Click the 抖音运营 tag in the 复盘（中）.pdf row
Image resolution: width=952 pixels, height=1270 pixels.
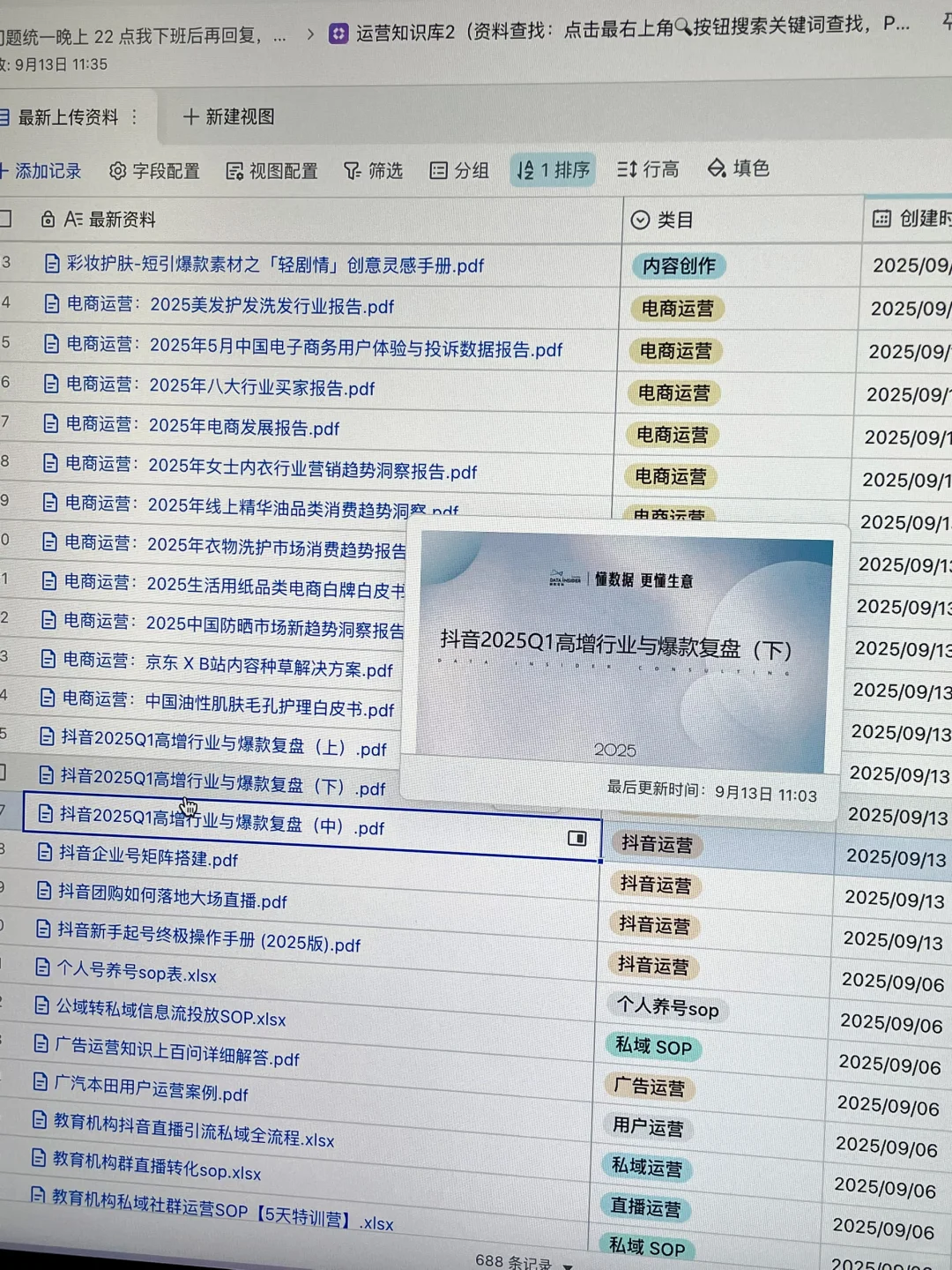coord(657,844)
